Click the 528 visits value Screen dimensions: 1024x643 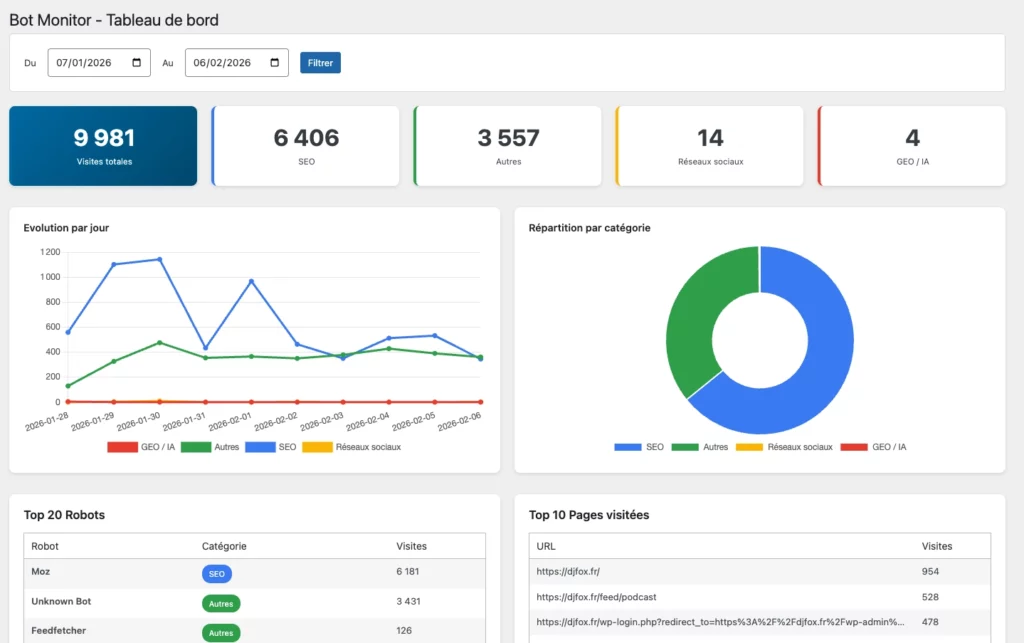coord(931,597)
